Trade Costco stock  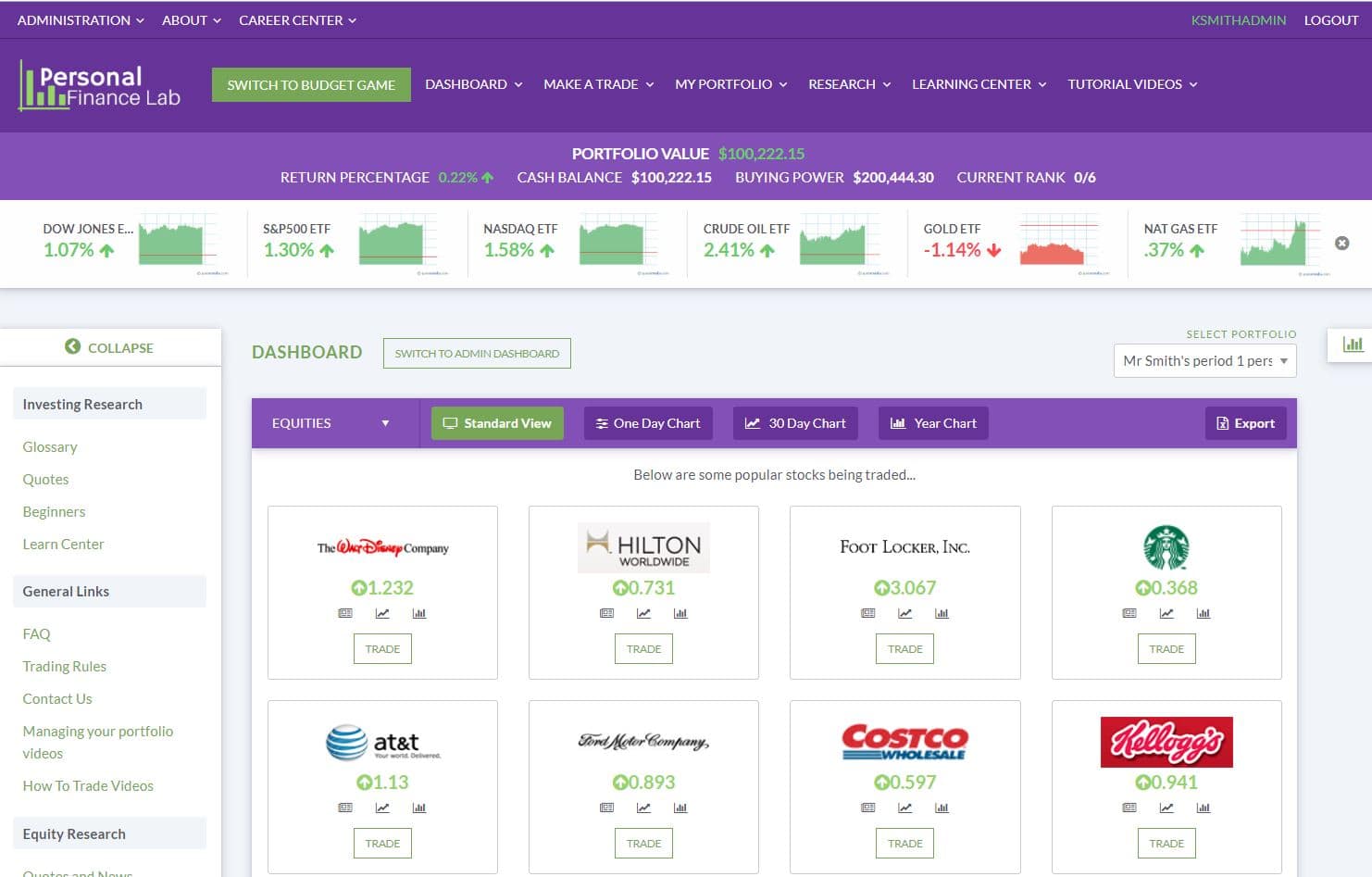pyautogui.click(x=905, y=844)
